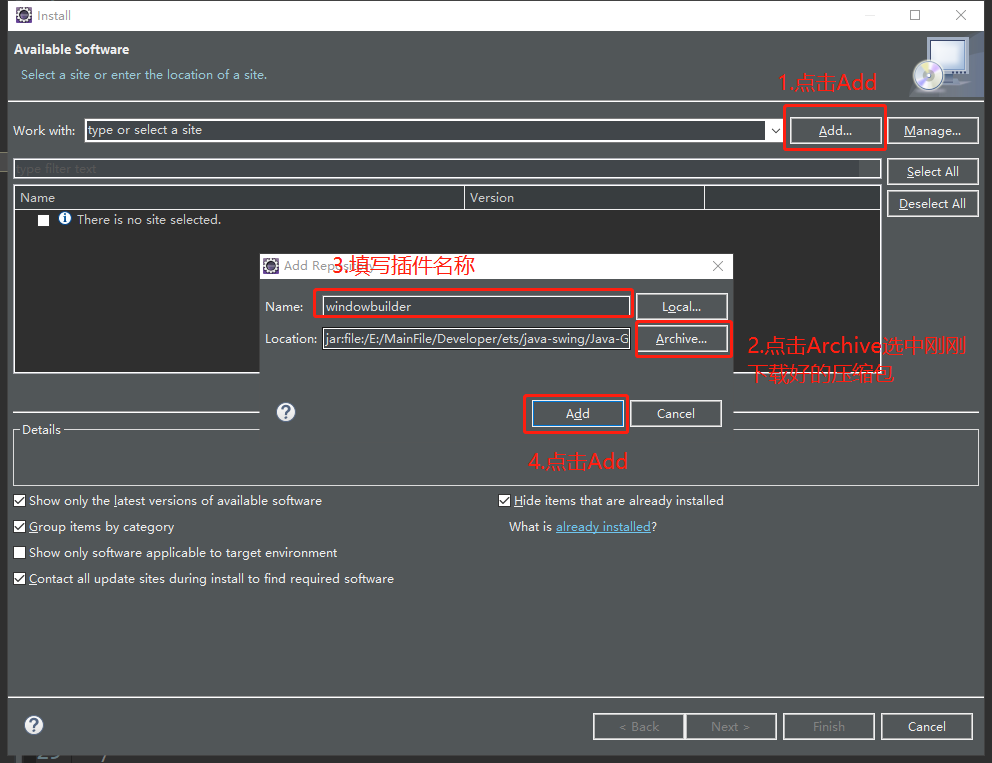This screenshot has width=992, height=763.
Task: Toggle 'Group items by category' checkbox
Action: [20, 526]
